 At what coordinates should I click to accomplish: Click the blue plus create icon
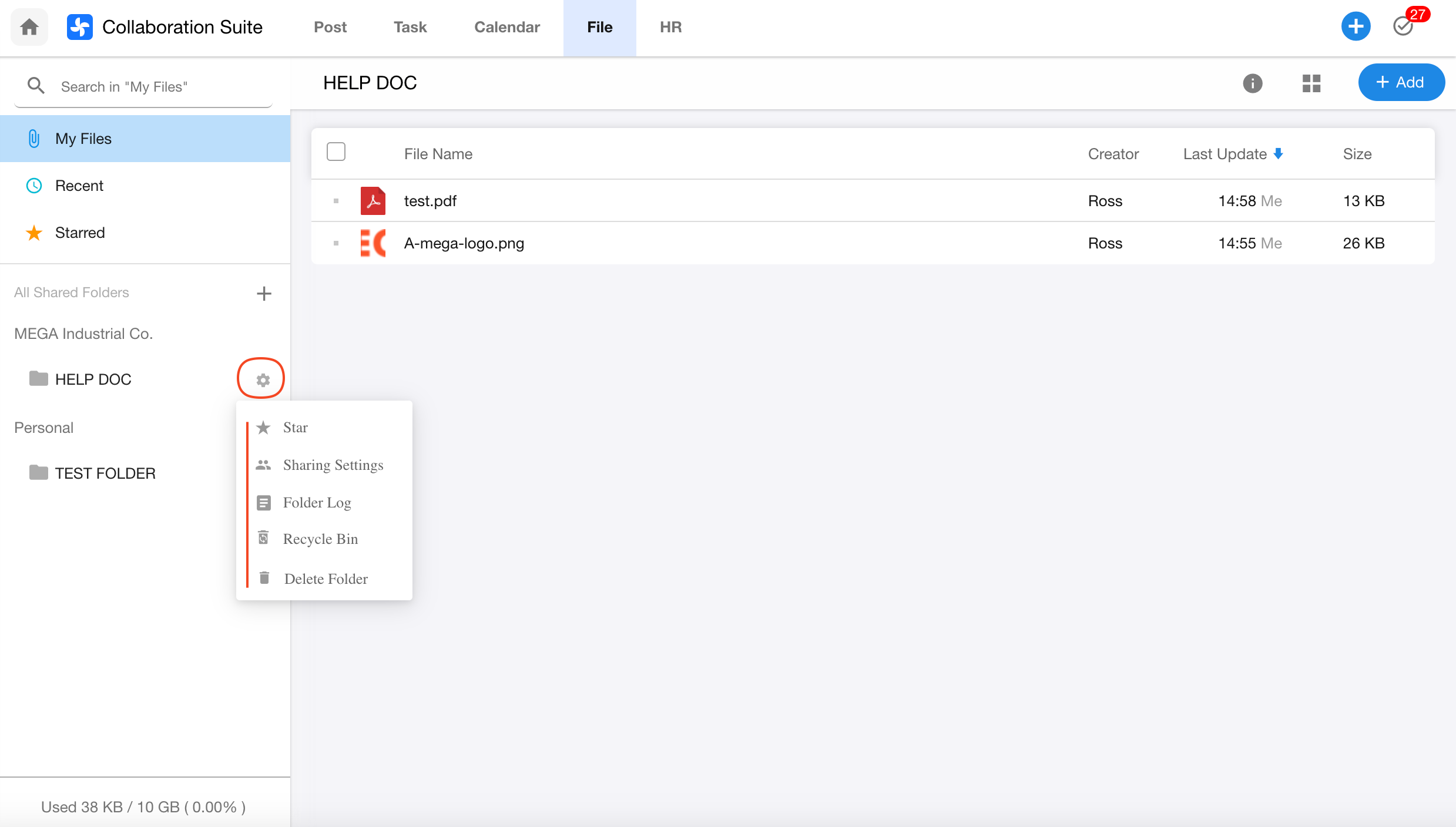(x=1355, y=26)
